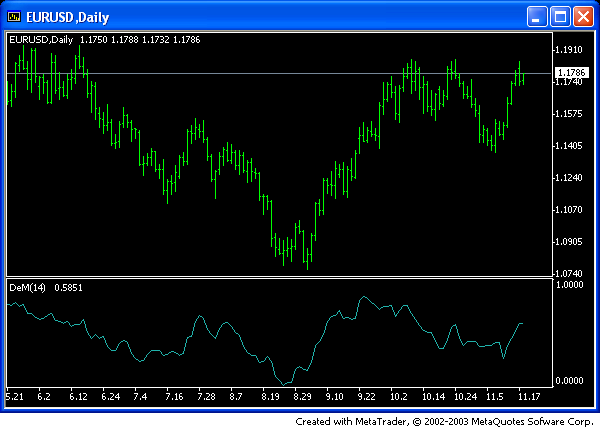Click the chart header 'EURUSD,Daily' label

tap(41, 40)
